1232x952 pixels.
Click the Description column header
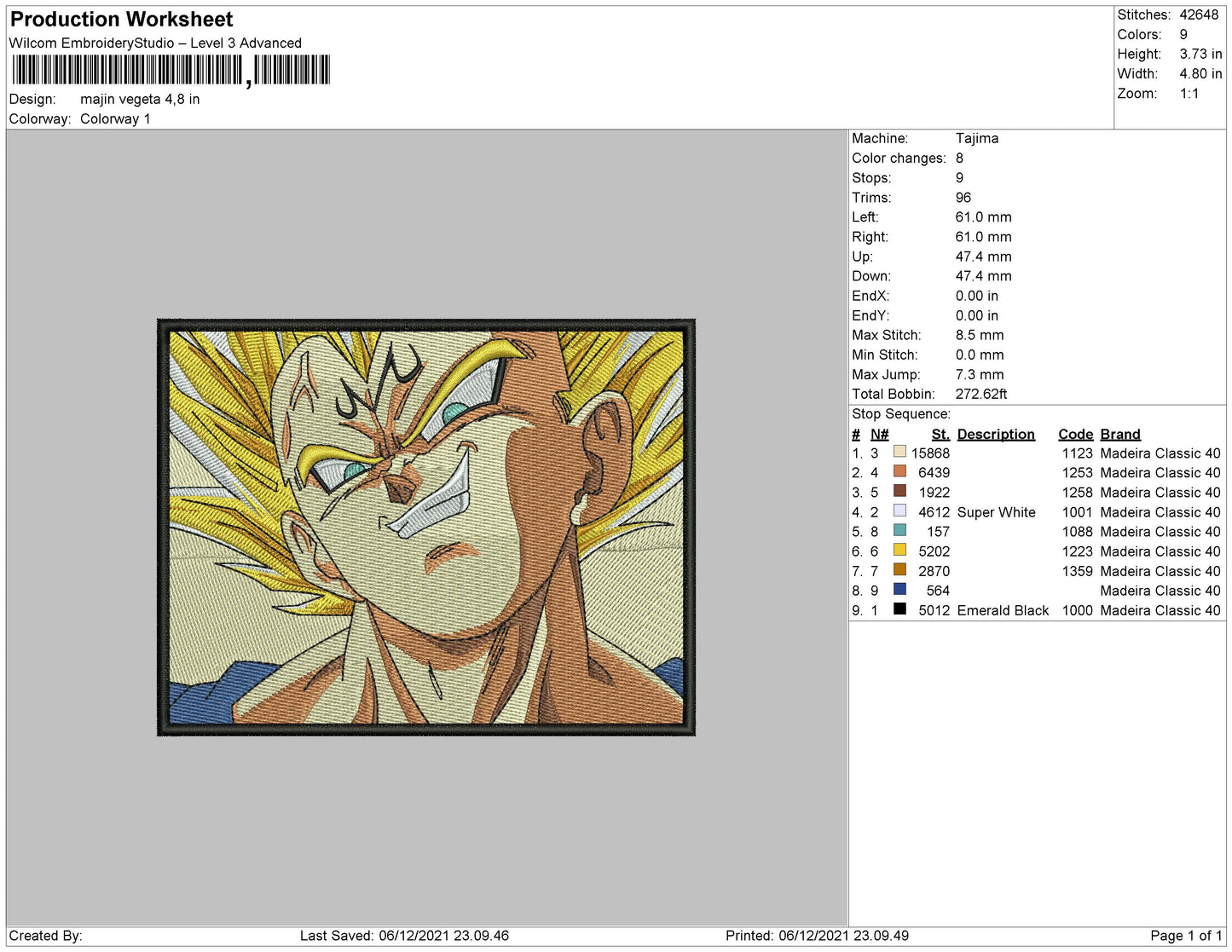pyautogui.click(x=995, y=434)
